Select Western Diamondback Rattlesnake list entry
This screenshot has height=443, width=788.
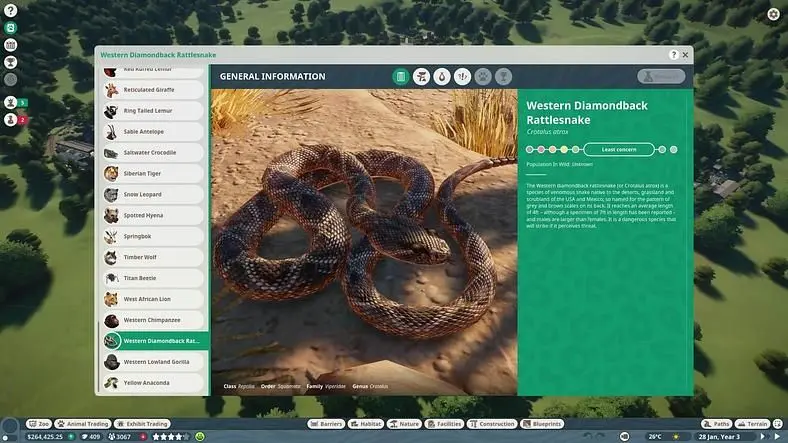(x=156, y=341)
